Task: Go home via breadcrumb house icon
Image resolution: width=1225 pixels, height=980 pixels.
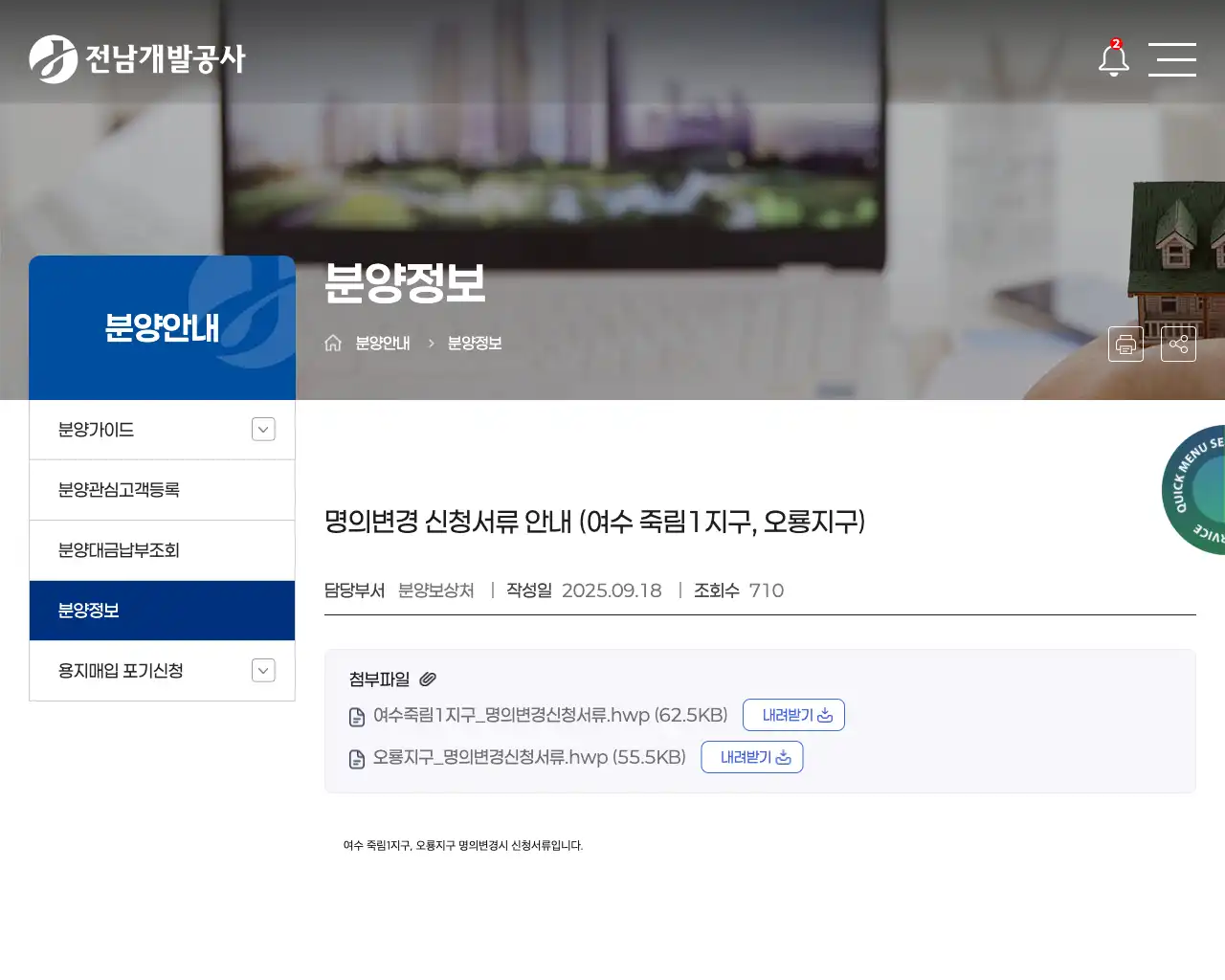Action: coord(333,343)
